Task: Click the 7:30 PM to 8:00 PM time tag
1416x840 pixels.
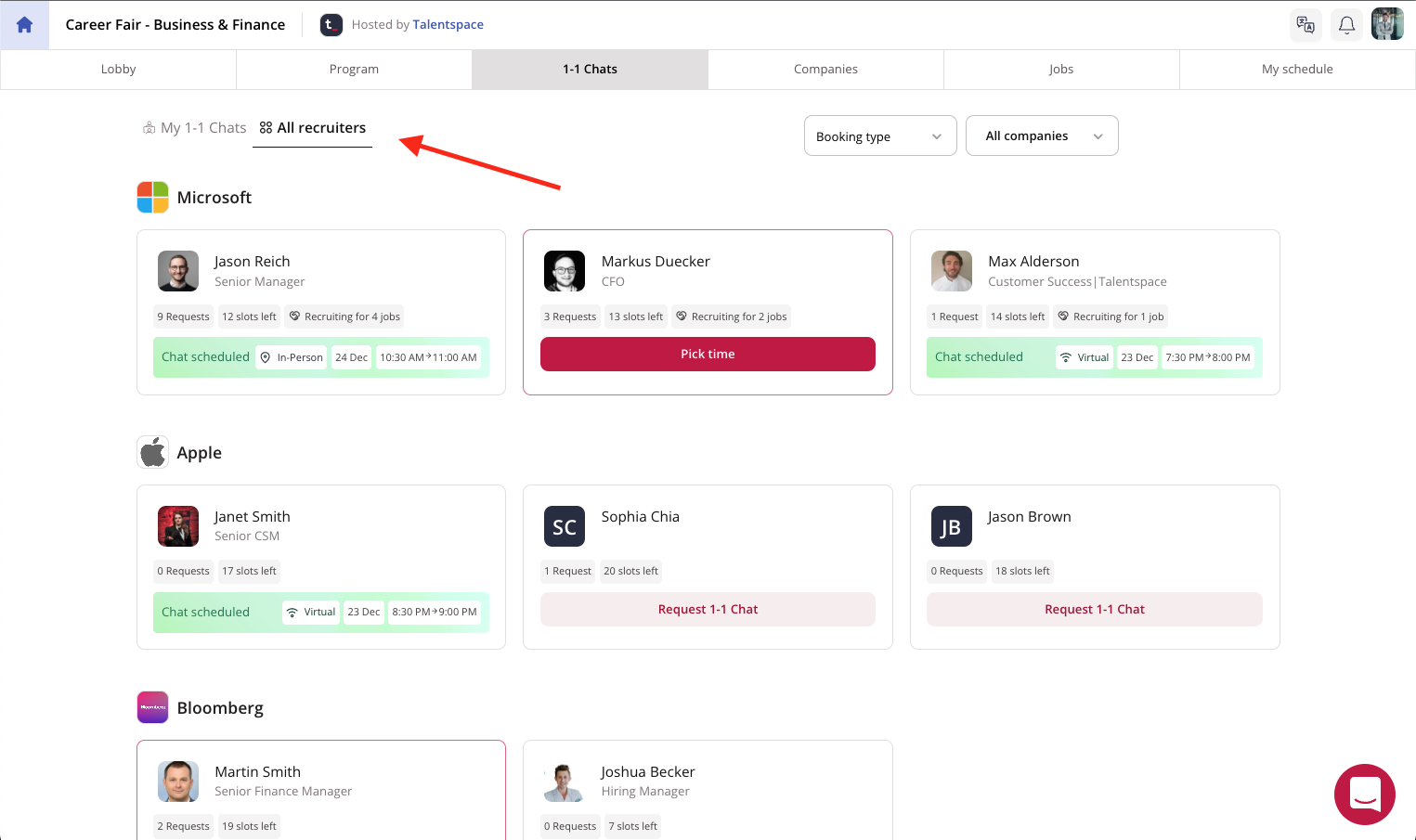Action: [x=1208, y=357]
